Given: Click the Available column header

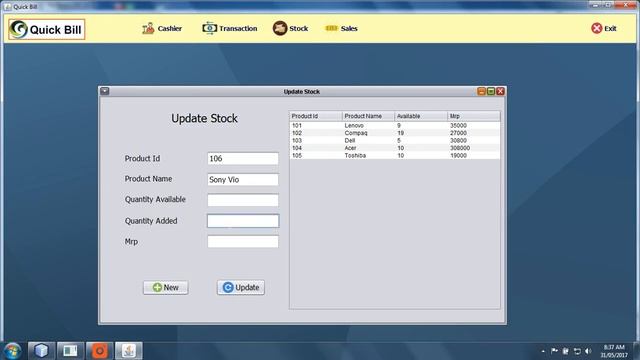Looking at the screenshot, I should pyautogui.click(x=421, y=116).
